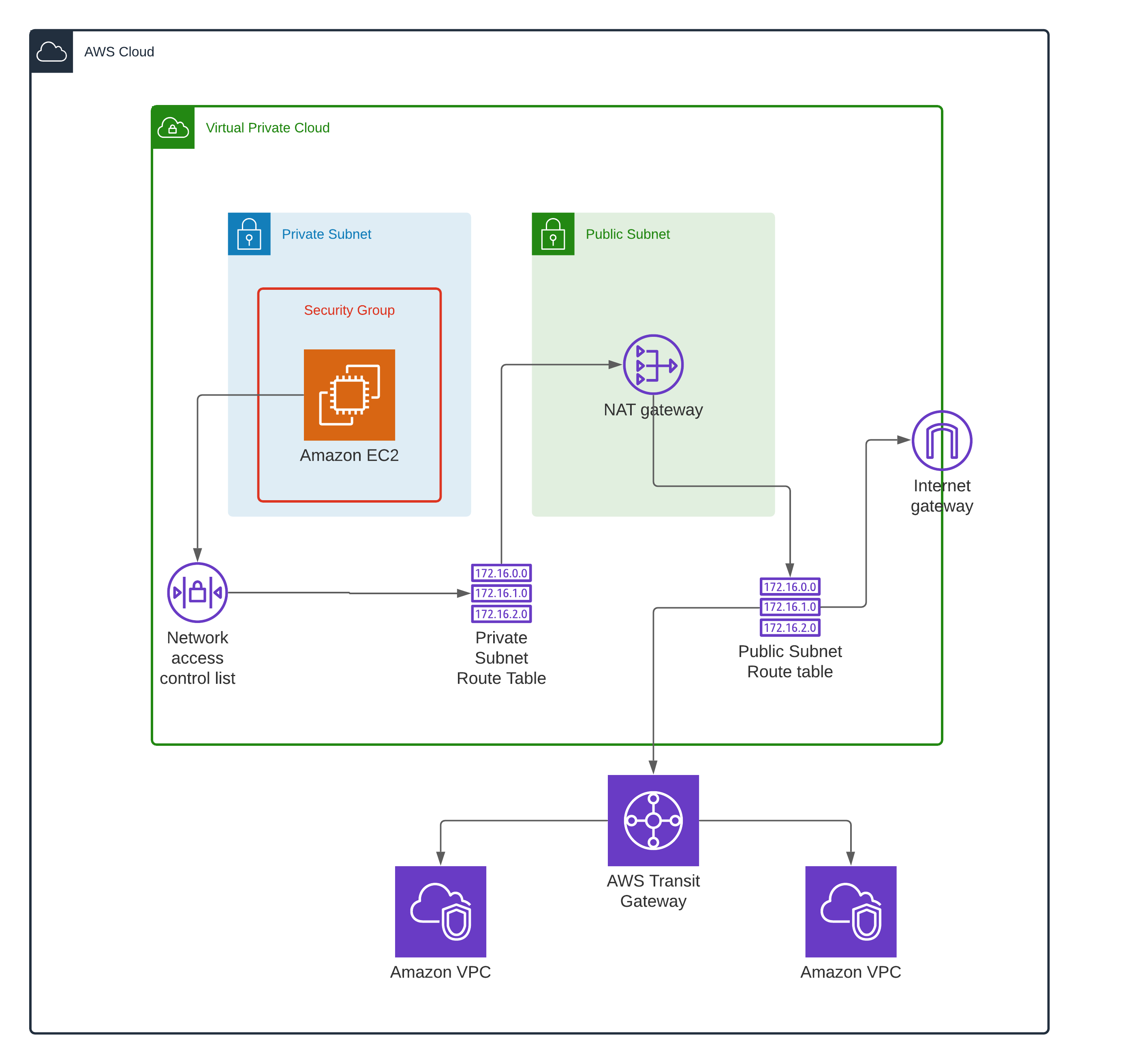Click the Private Subnet title text

click(326, 234)
